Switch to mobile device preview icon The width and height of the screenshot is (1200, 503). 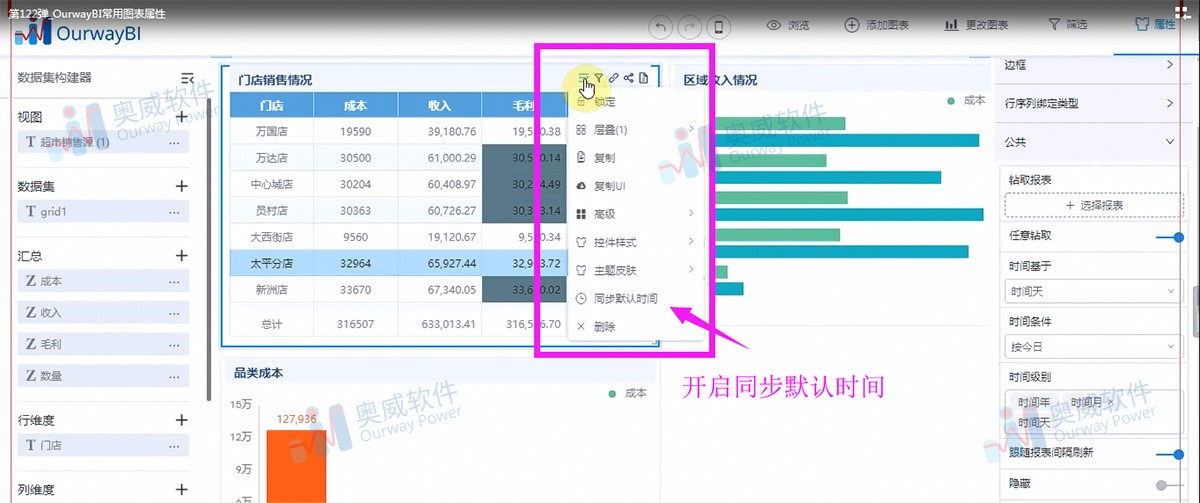tap(719, 26)
